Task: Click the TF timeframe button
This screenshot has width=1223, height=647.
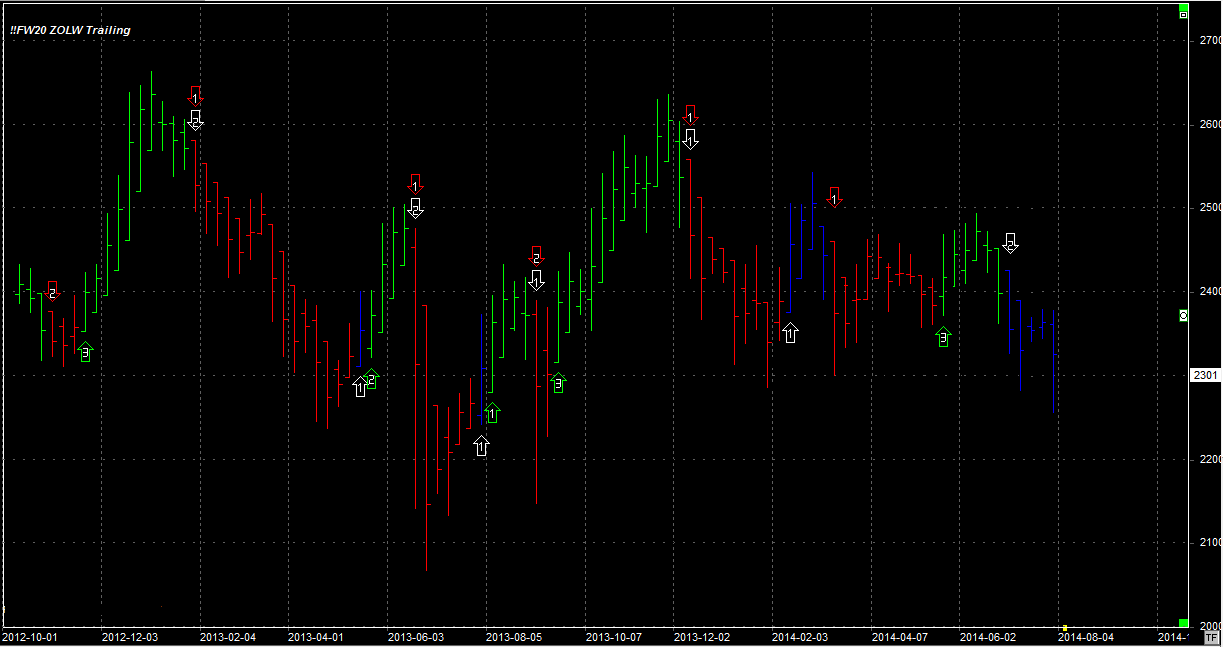Action: point(1212,637)
